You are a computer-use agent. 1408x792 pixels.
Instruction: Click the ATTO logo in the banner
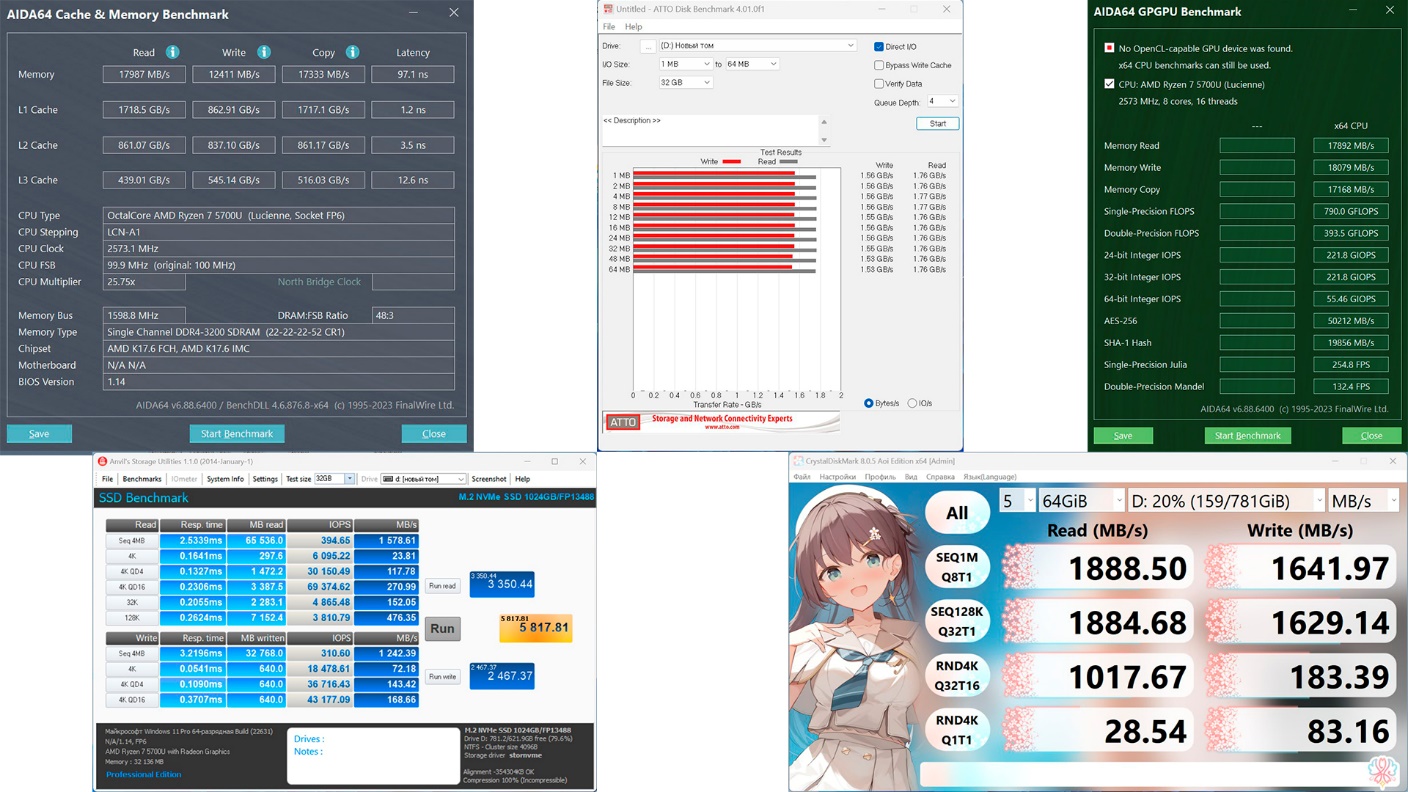click(623, 422)
